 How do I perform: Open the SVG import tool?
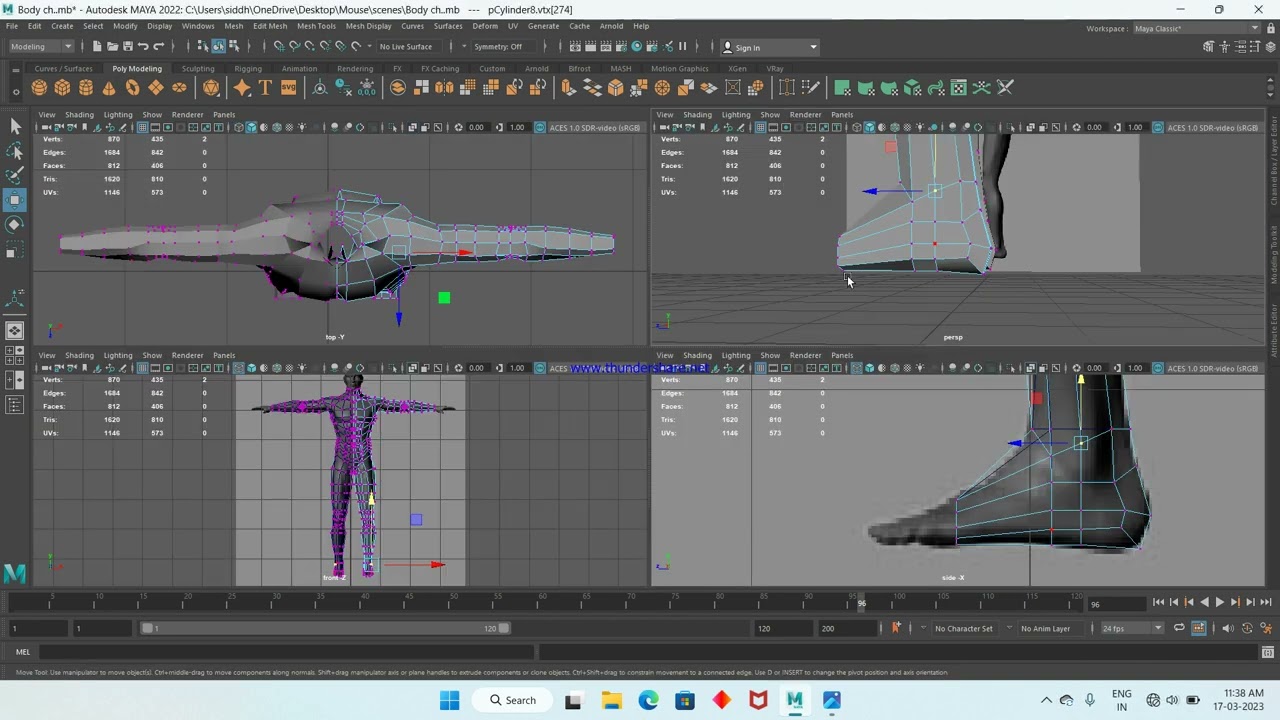288,88
